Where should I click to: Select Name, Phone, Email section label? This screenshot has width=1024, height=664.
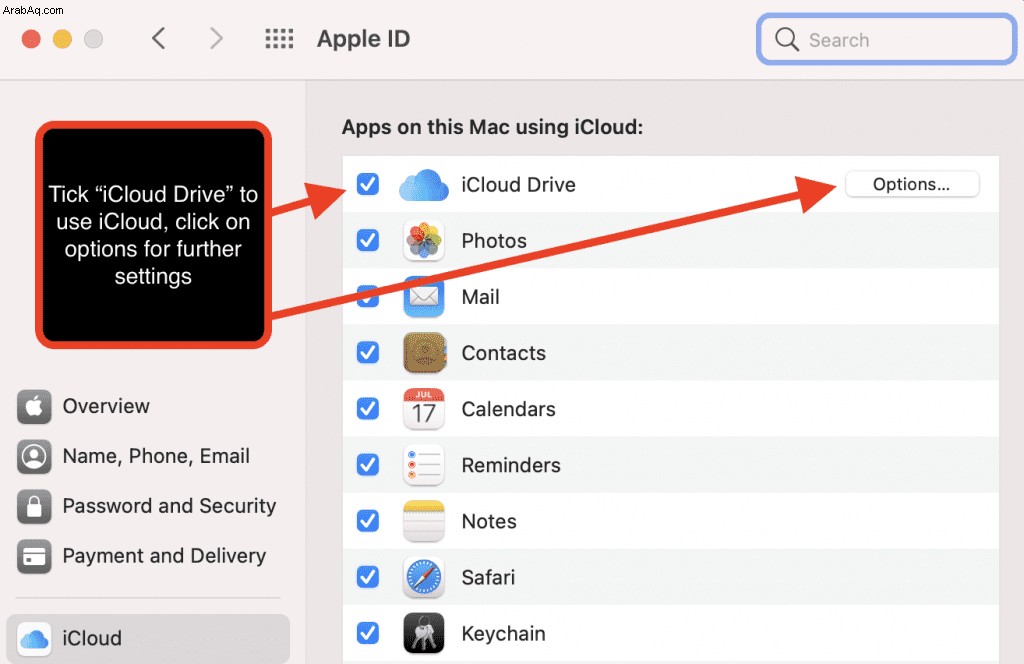tap(156, 456)
